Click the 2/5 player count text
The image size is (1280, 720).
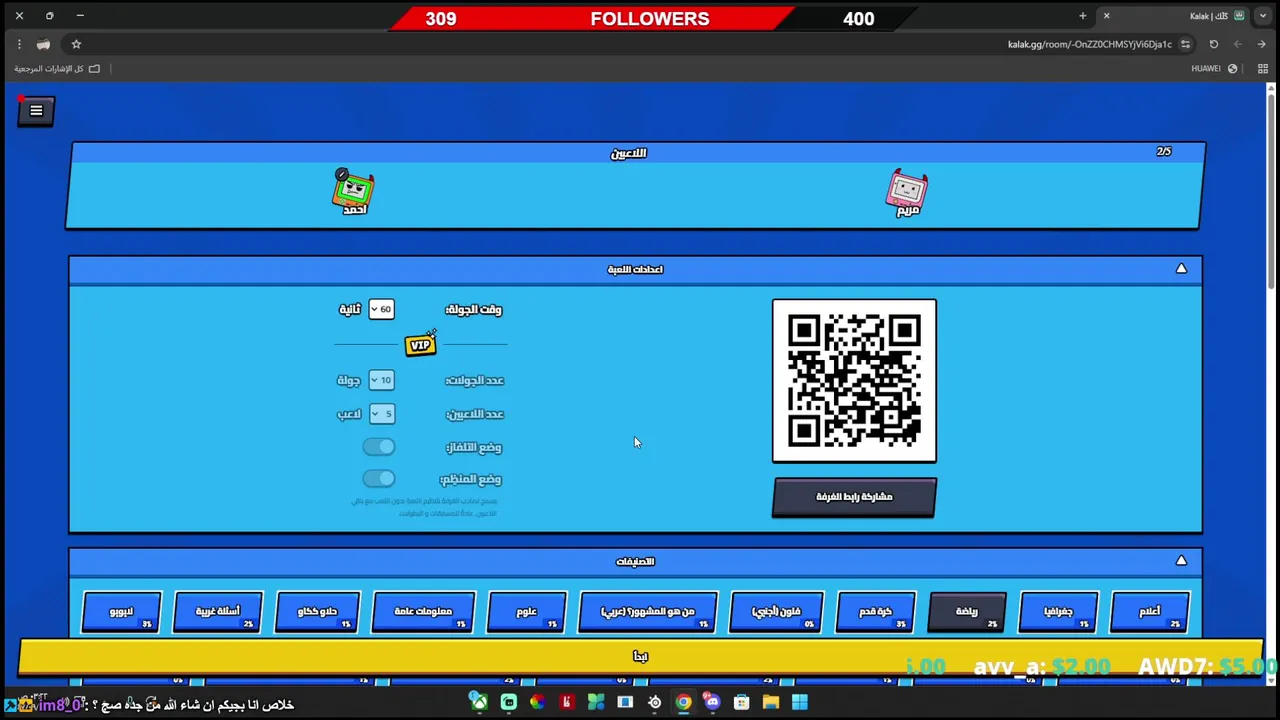pos(1164,152)
